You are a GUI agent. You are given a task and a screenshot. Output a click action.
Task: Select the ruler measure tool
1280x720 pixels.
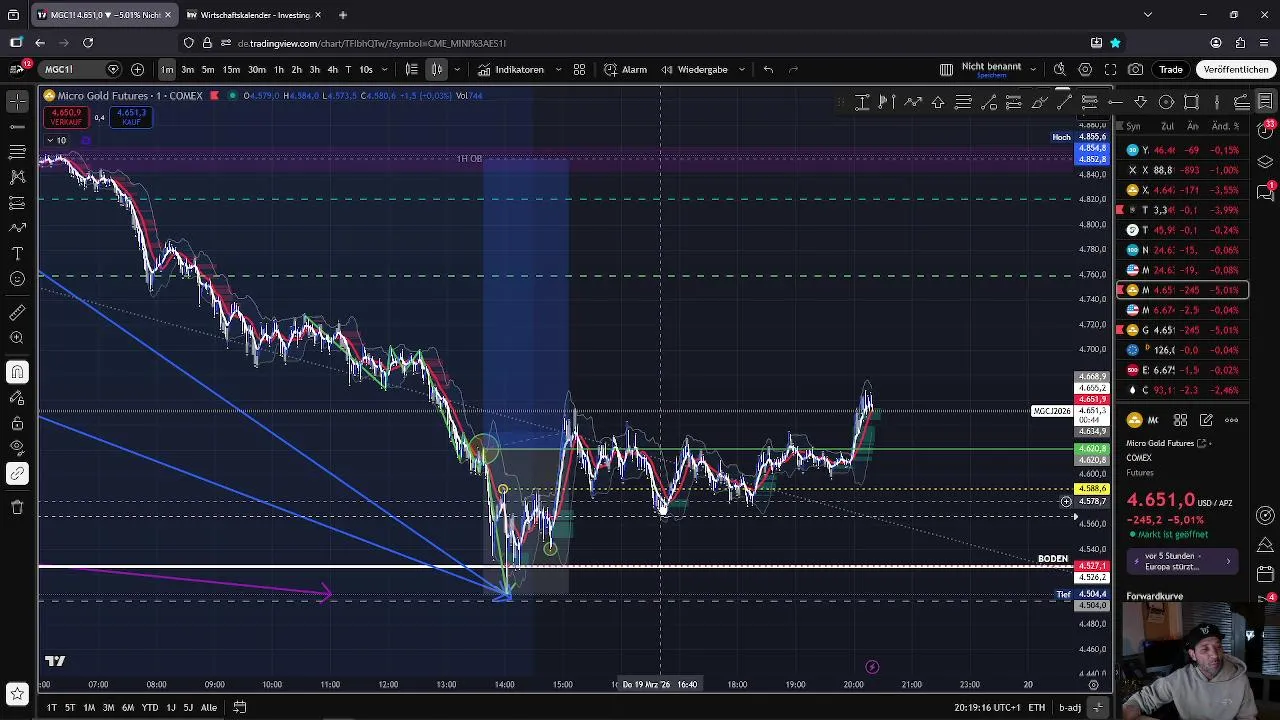(x=17, y=313)
